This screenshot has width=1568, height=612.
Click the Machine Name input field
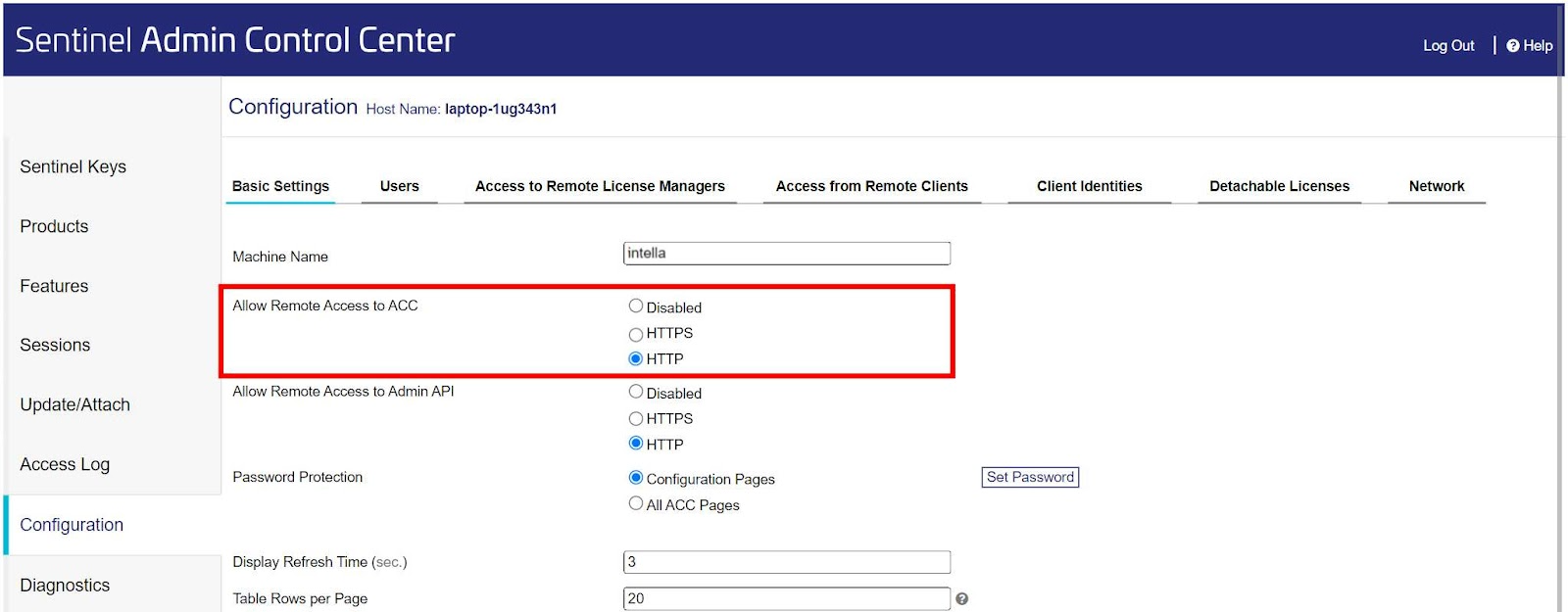coord(787,254)
